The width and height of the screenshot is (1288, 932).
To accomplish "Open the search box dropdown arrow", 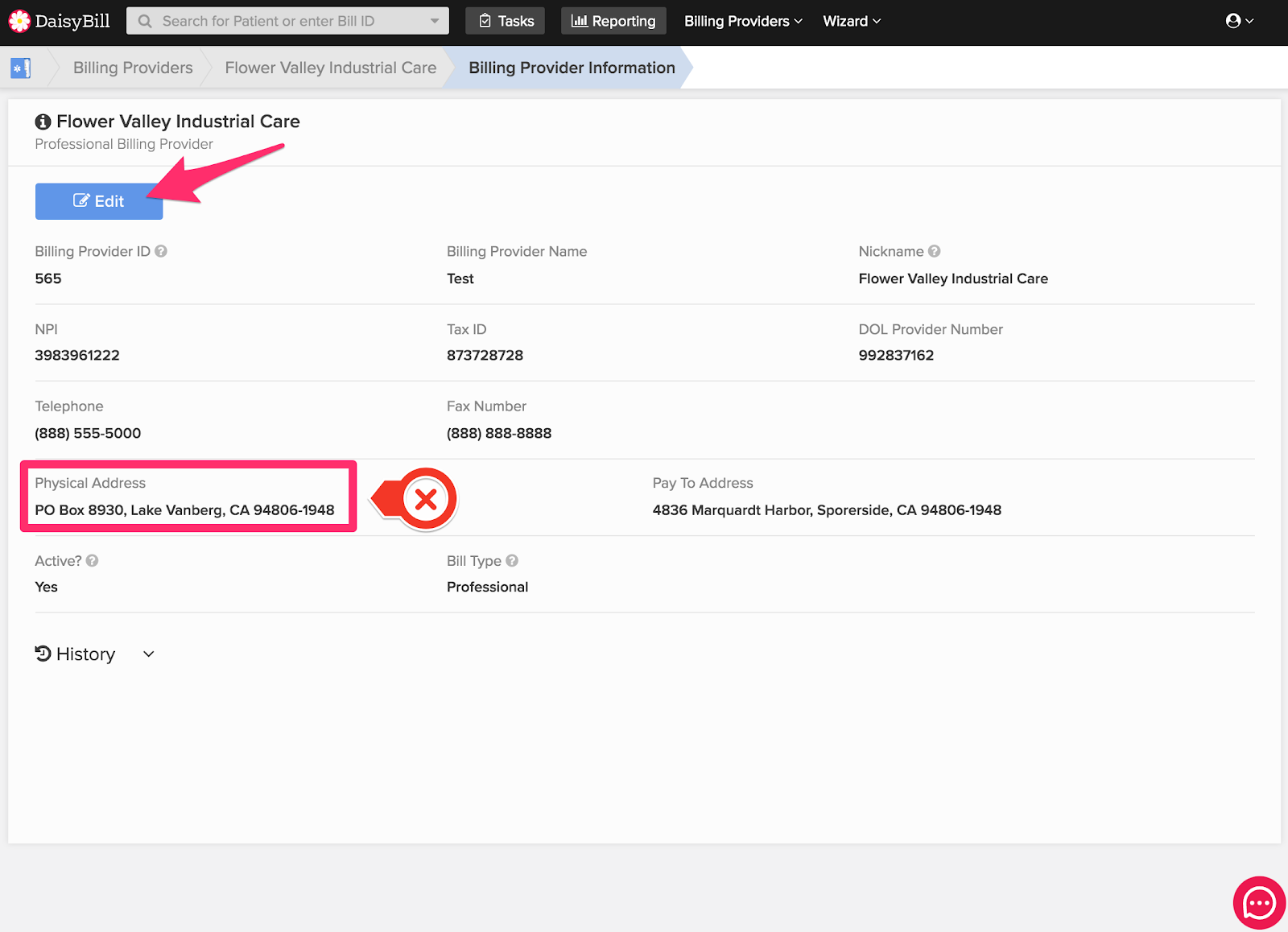I will click(x=435, y=21).
